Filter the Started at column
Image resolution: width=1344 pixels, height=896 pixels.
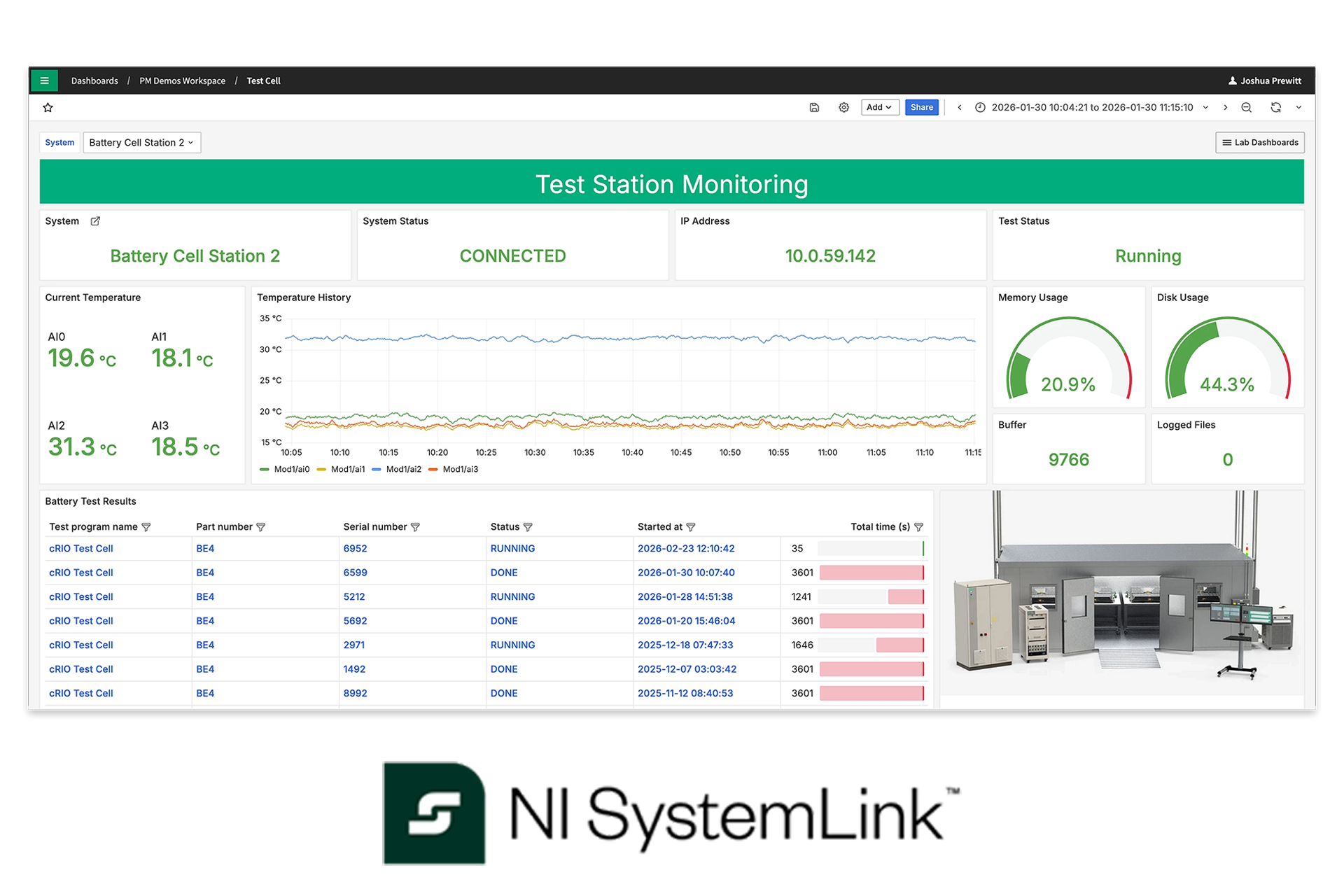click(x=691, y=527)
